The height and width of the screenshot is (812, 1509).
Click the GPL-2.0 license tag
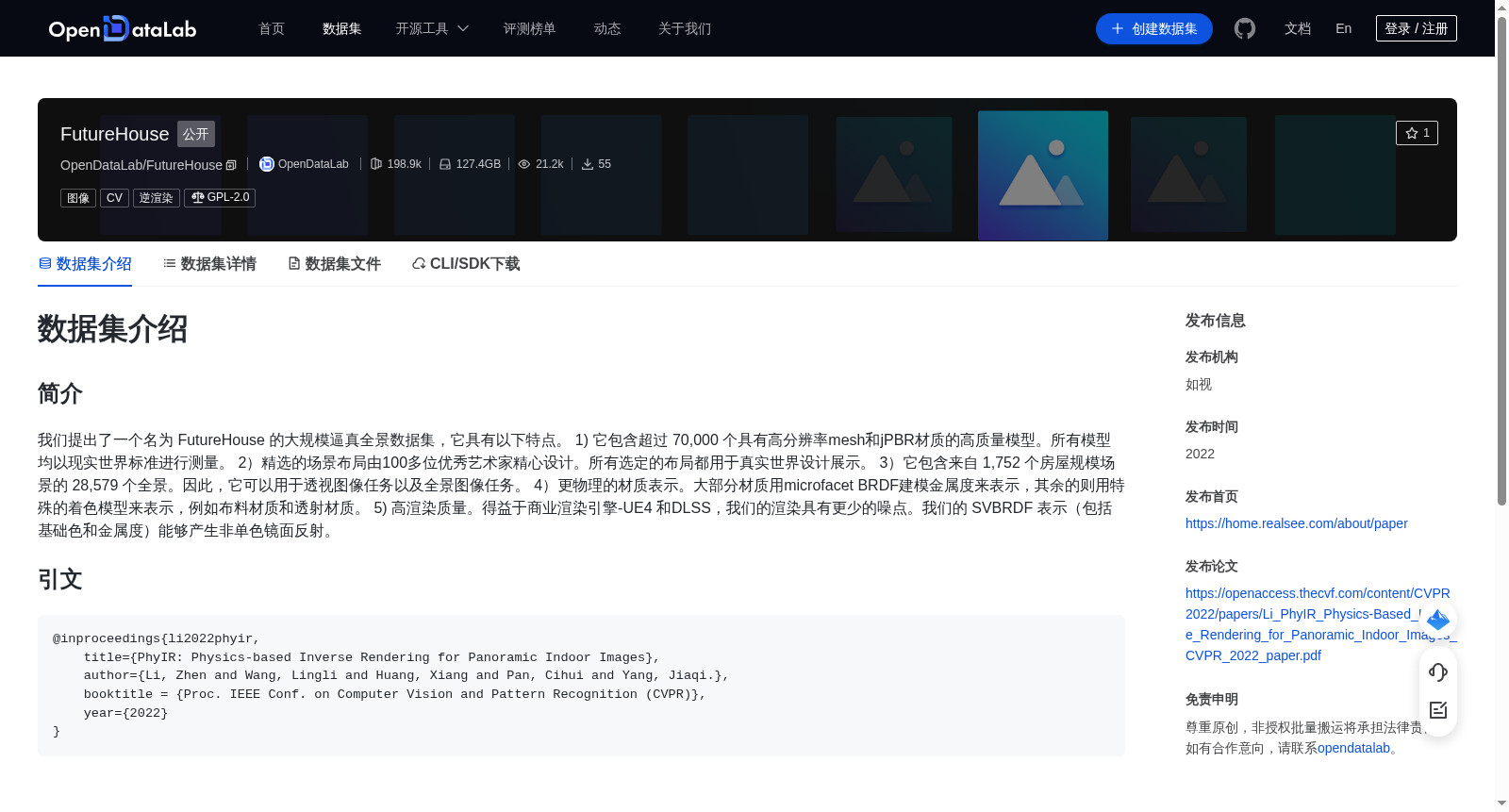tap(220, 198)
